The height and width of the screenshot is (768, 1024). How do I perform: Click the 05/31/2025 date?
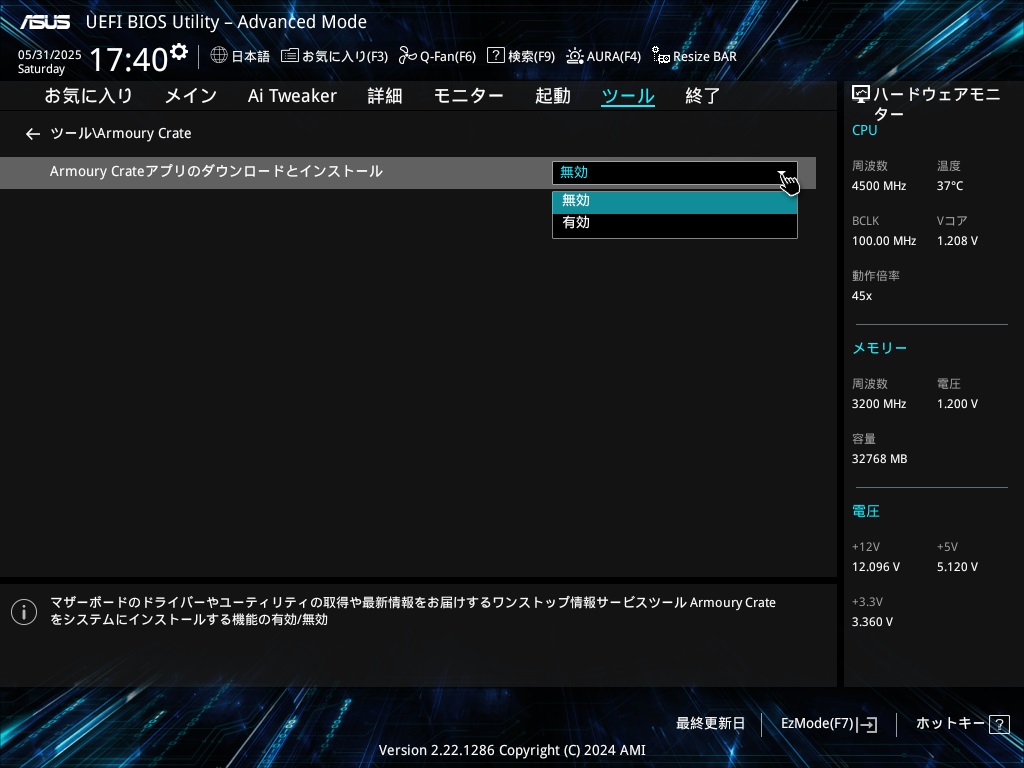click(x=50, y=55)
